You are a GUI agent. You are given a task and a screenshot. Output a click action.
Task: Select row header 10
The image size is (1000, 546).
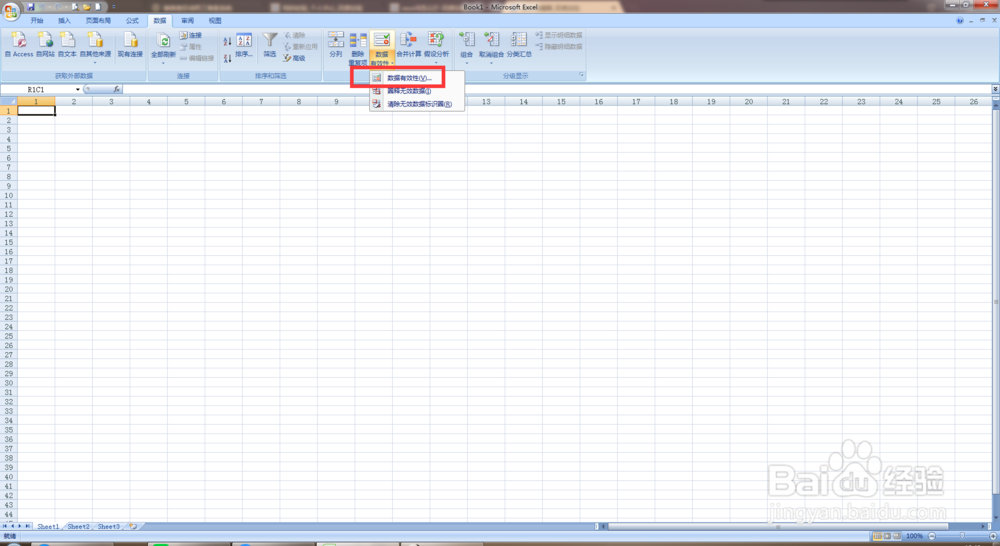[x=8, y=195]
